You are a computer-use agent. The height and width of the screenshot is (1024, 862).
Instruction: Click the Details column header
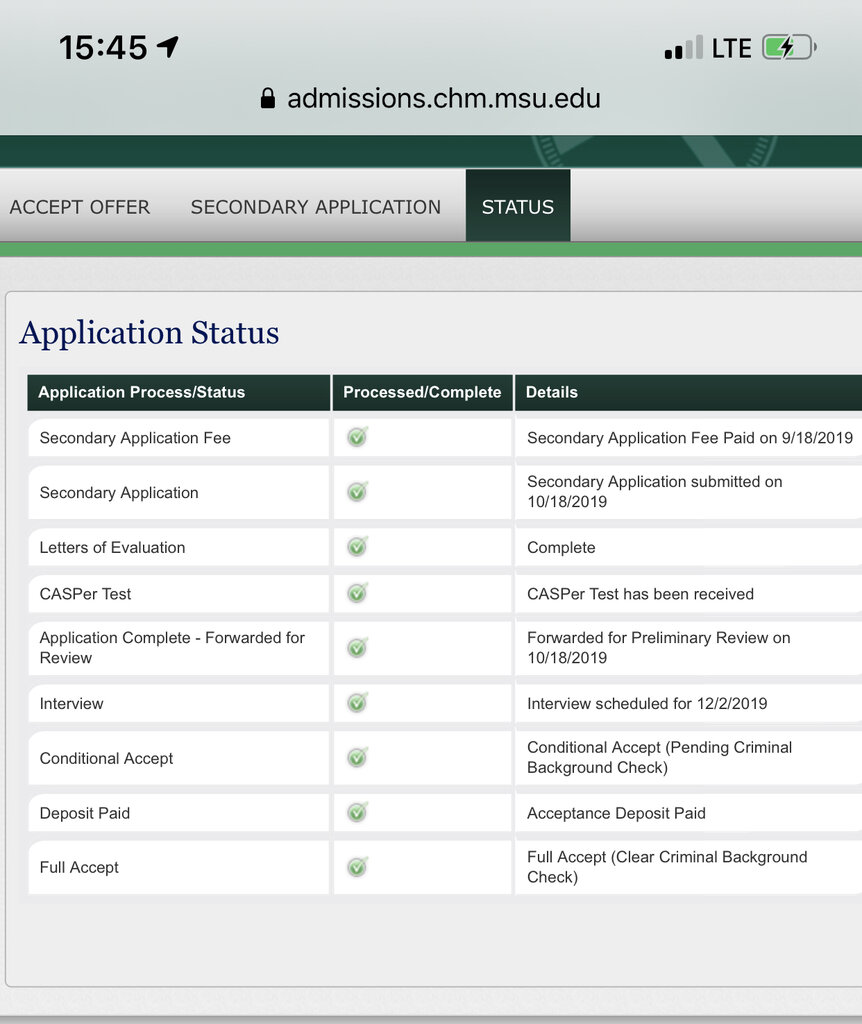click(688, 392)
